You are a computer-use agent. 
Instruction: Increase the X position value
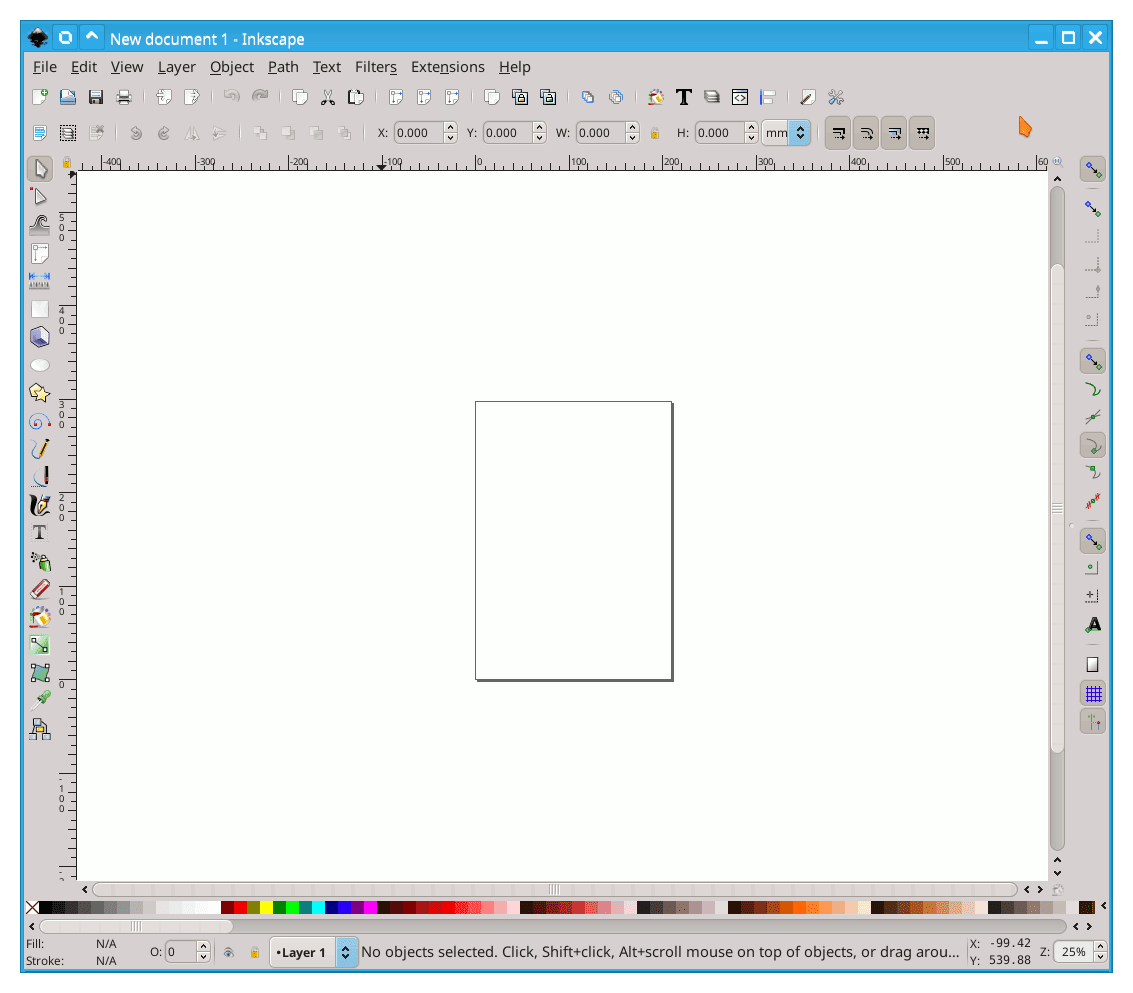click(x=450, y=127)
